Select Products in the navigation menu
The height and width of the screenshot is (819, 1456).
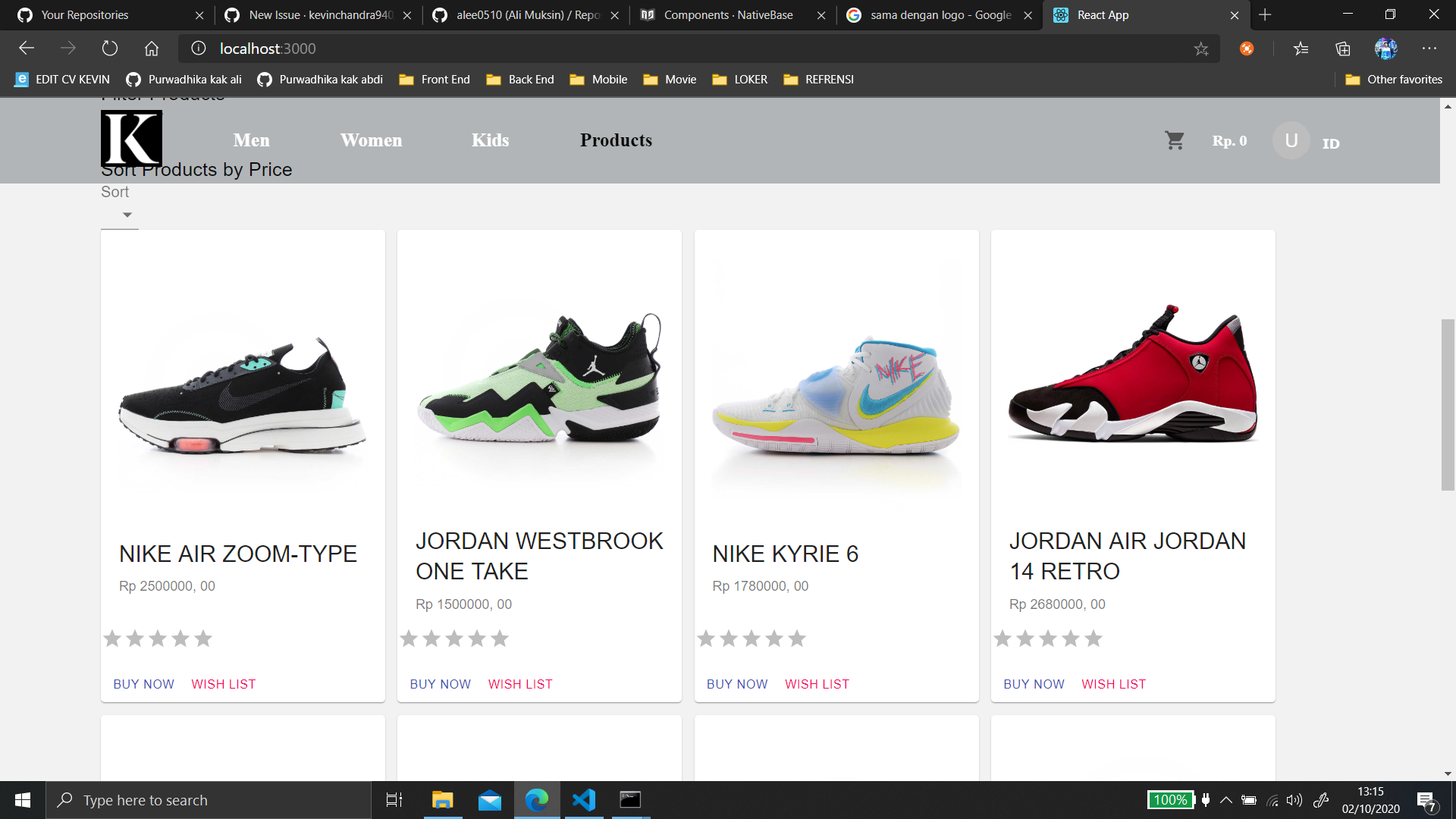pos(616,140)
